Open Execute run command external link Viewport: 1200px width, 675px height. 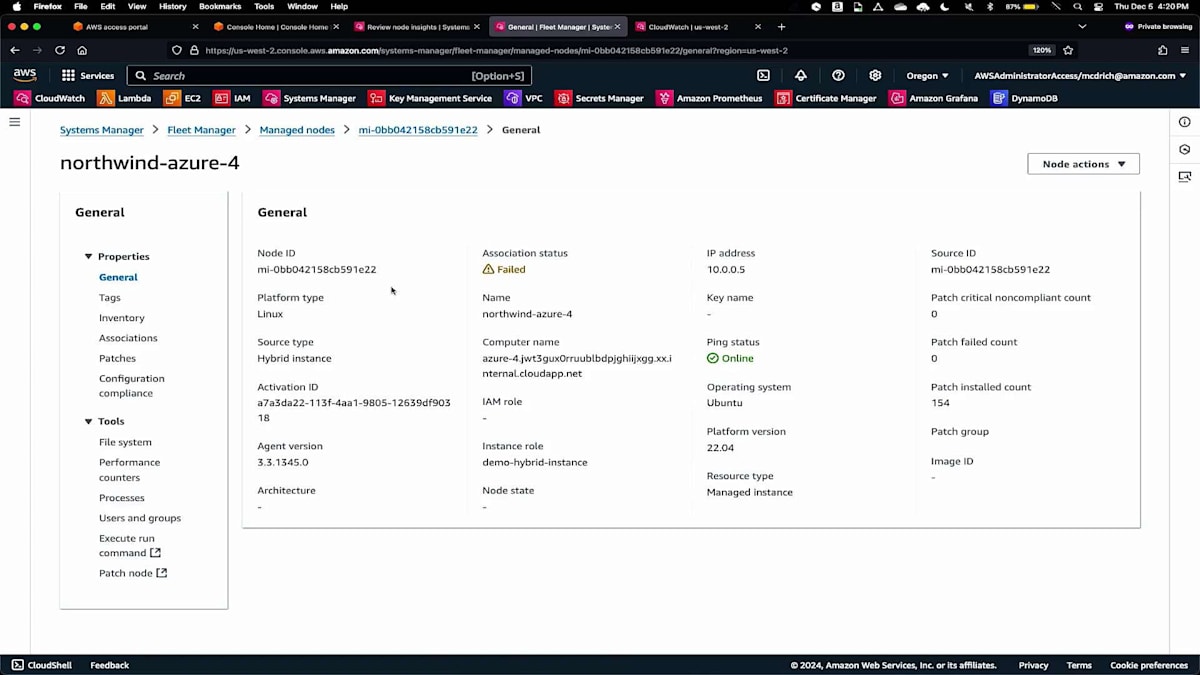pos(130,546)
